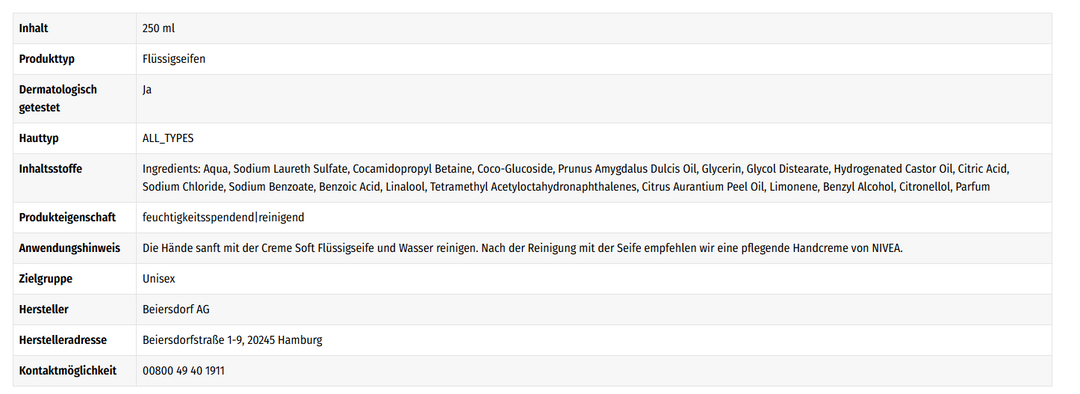Select feuchtigkeitsspendend|reinigend text
The width and height of the screenshot is (1080, 394).
pos(223,218)
